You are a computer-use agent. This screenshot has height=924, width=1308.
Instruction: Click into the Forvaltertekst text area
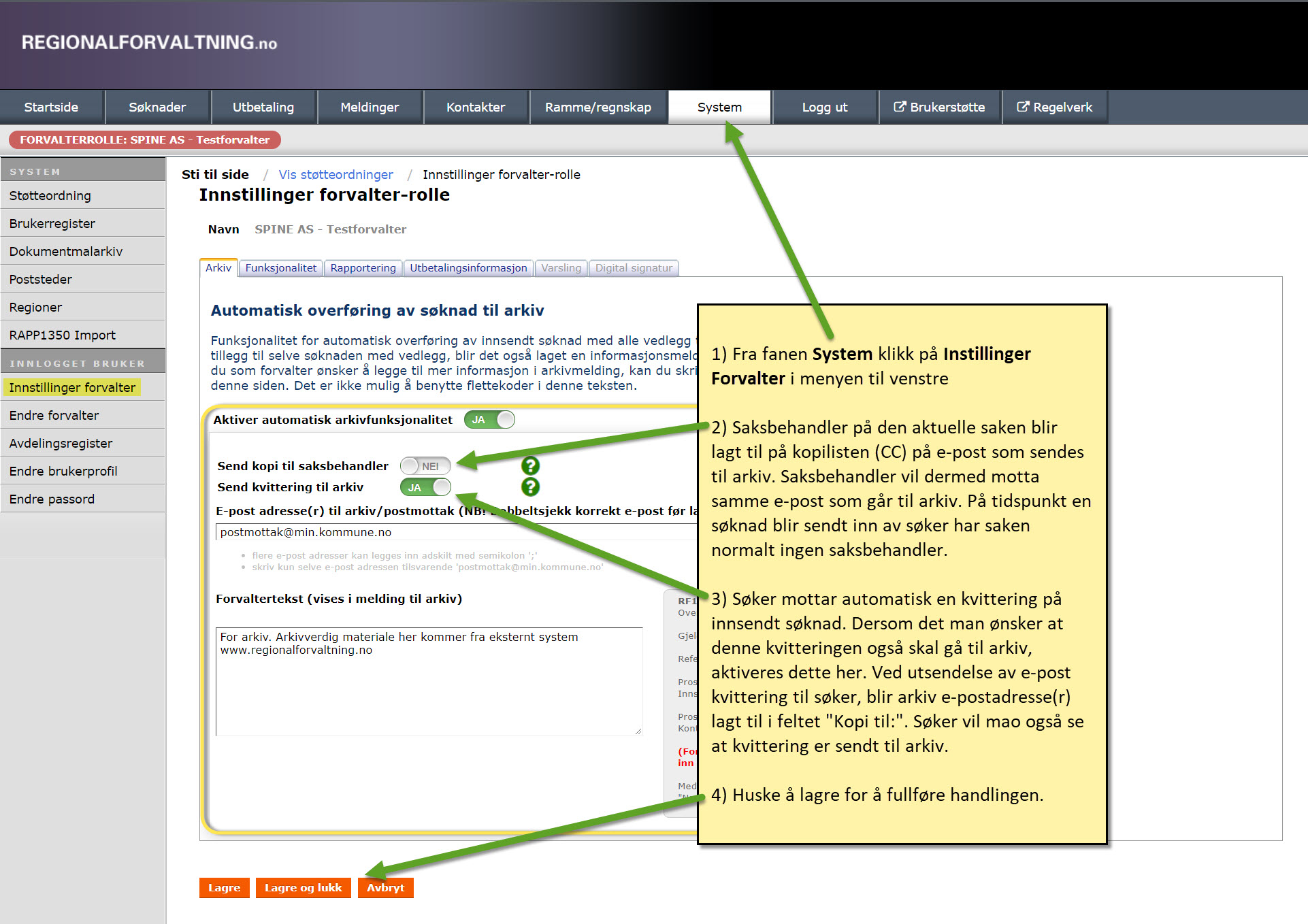pos(429,680)
